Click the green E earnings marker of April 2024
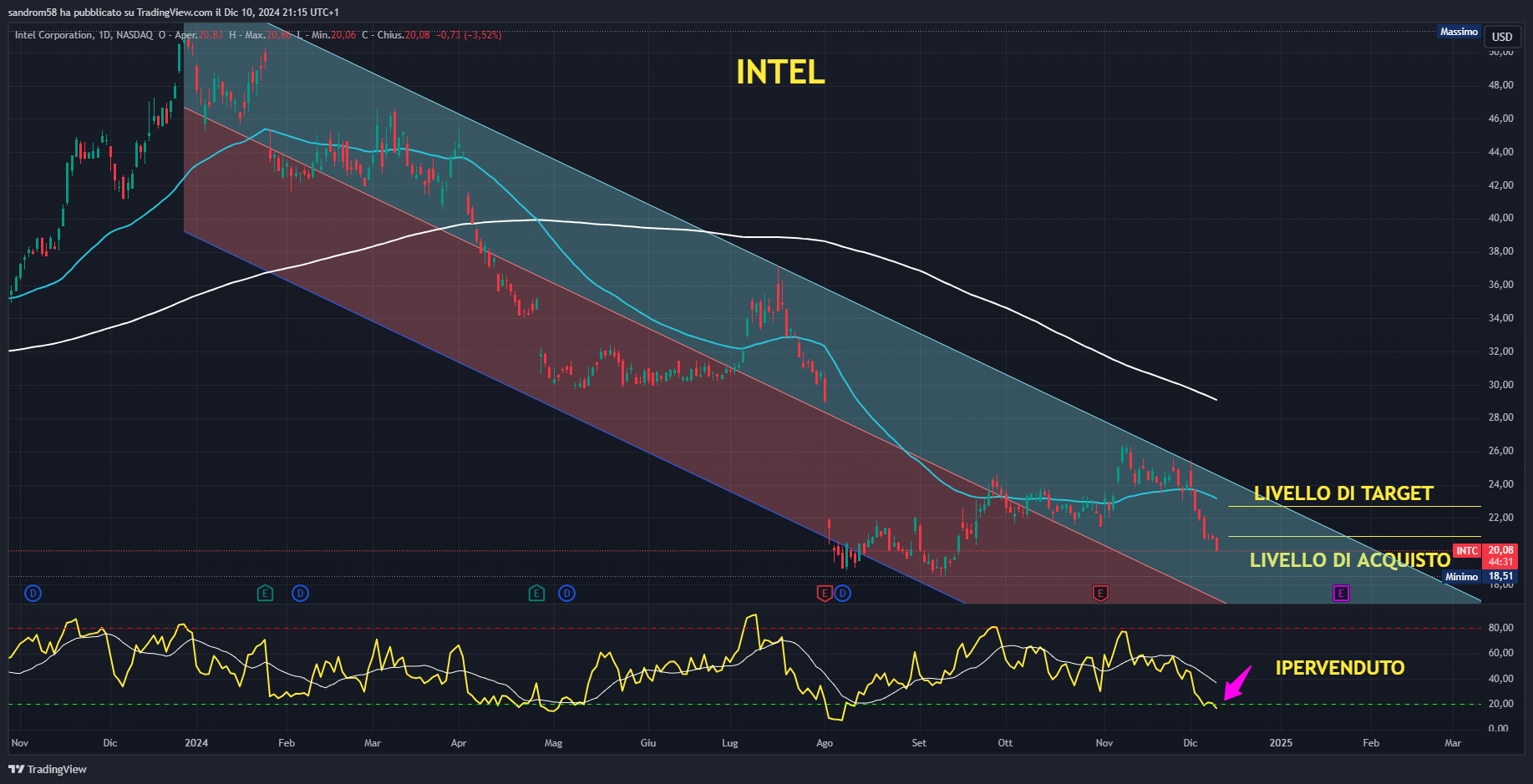The width and height of the screenshot is (1533, 784). 536,594
